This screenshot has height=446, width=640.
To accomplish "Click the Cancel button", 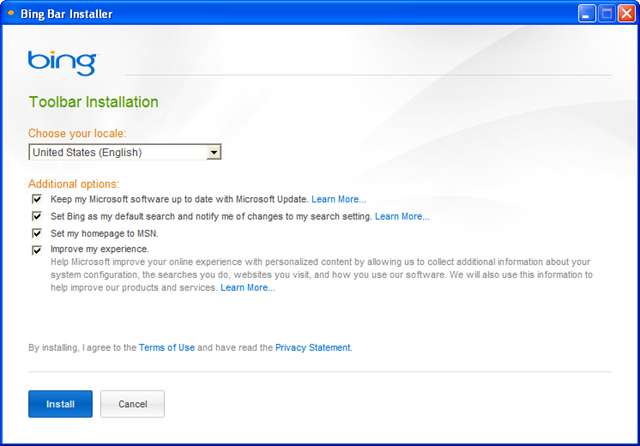I will 133,404.
